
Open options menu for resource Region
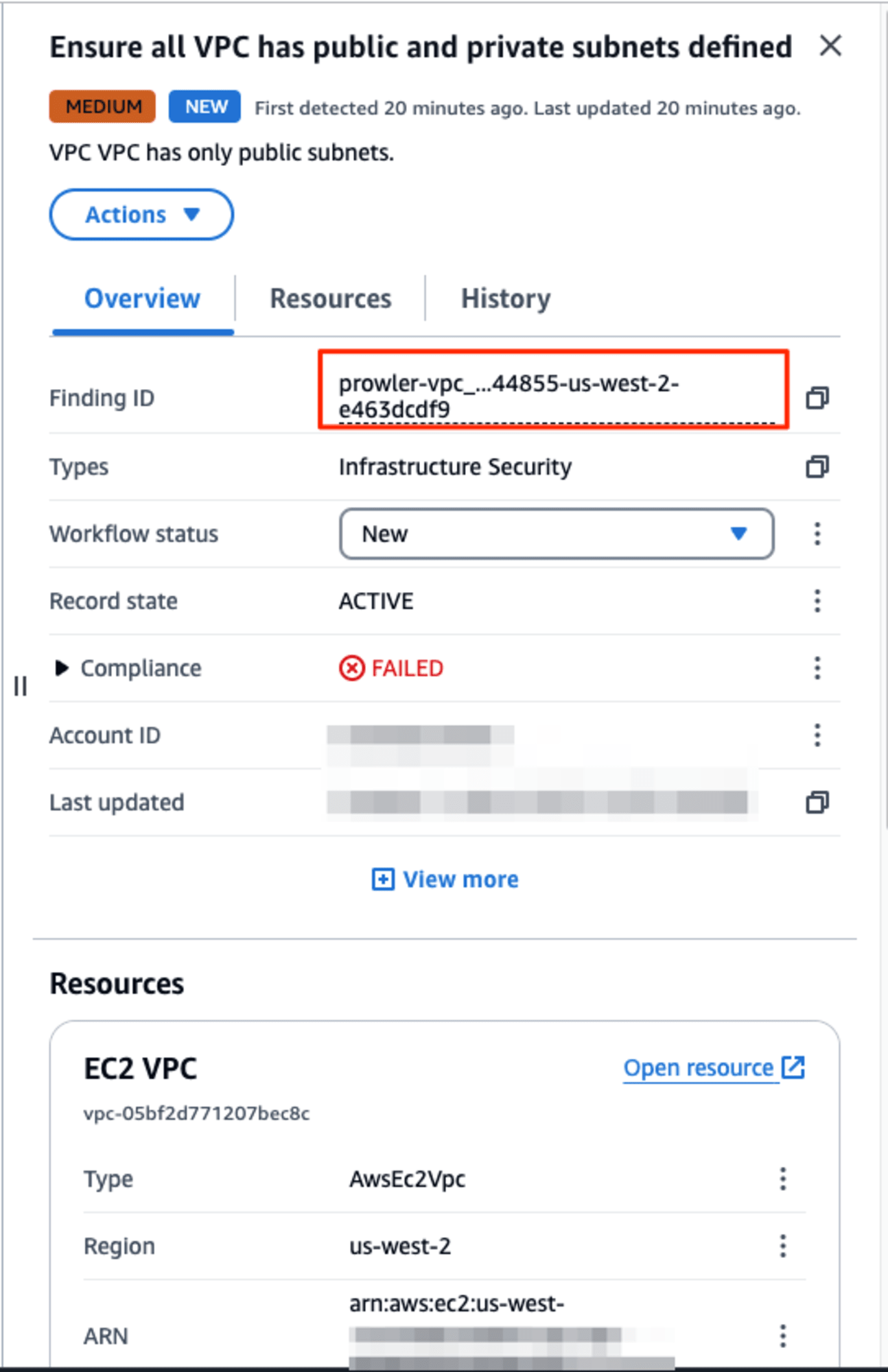click(x=782, y=1246)
